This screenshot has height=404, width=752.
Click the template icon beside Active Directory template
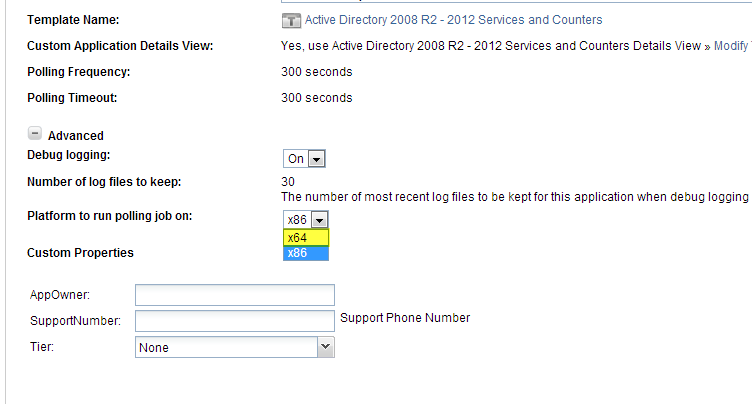(x=291, y=20)
